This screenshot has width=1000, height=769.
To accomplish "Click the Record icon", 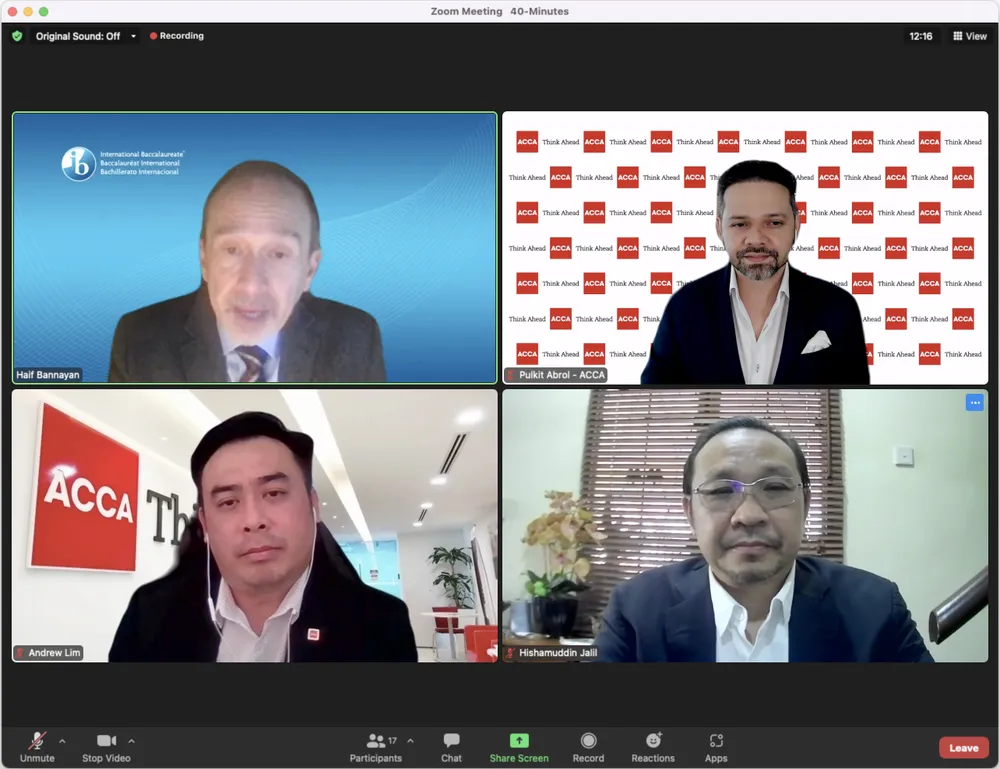I will 588,741.
